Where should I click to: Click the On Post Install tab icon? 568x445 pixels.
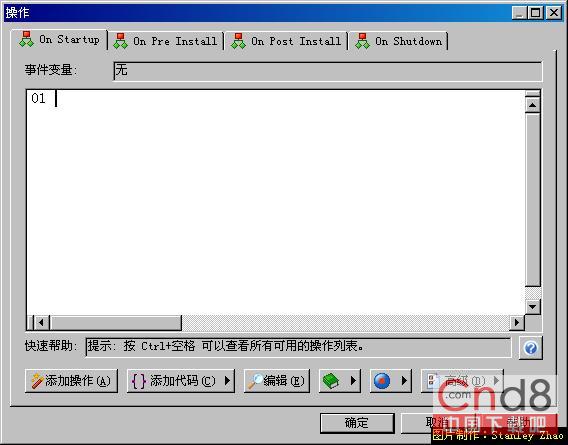coord(238,41)
